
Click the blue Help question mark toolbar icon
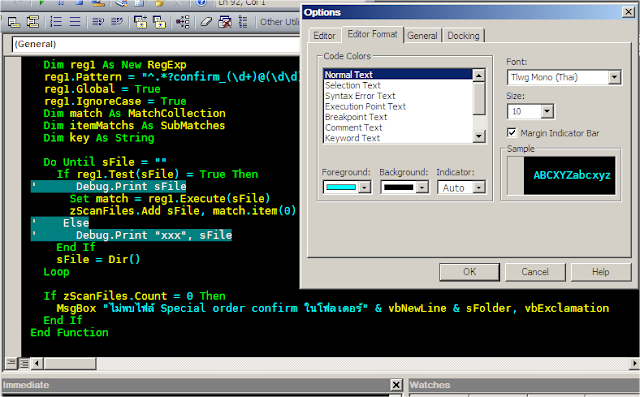coord(201,2)
